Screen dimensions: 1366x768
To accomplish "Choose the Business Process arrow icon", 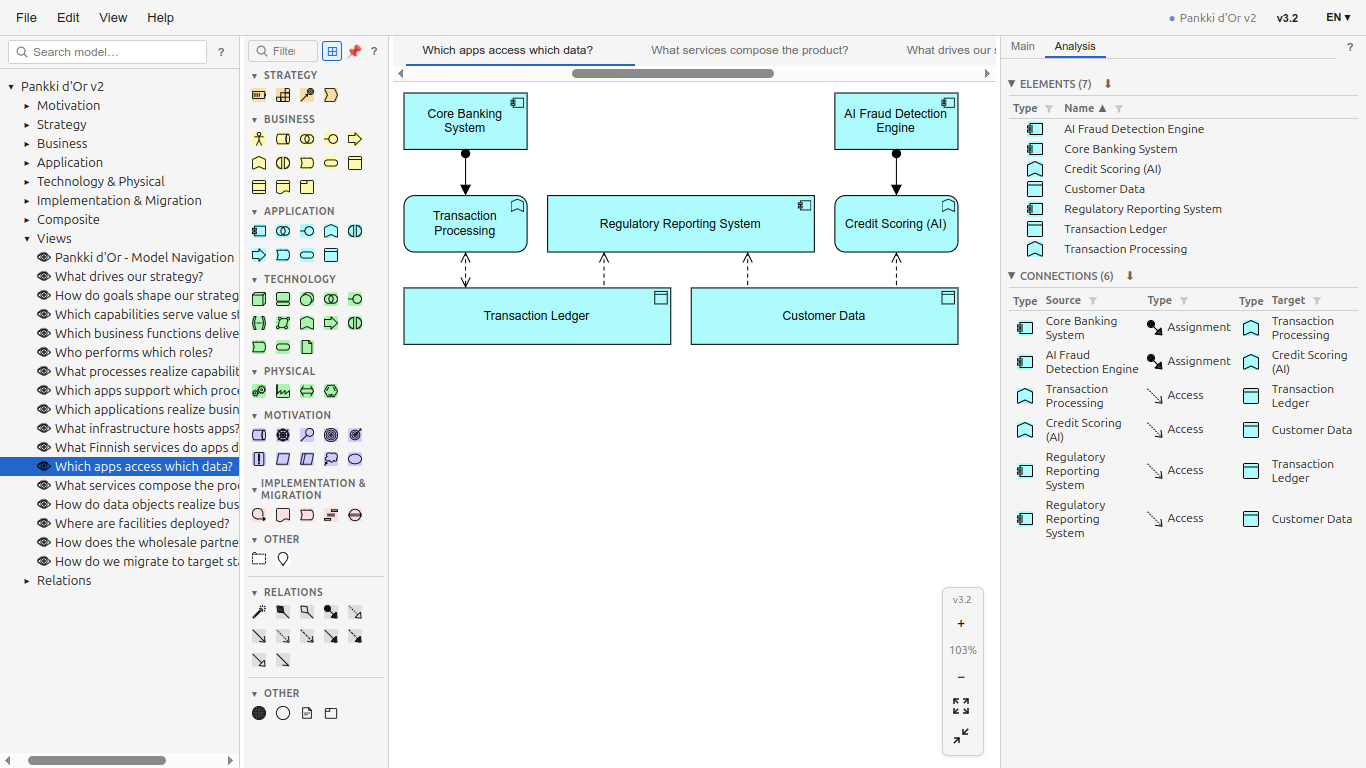I will 355,139.
